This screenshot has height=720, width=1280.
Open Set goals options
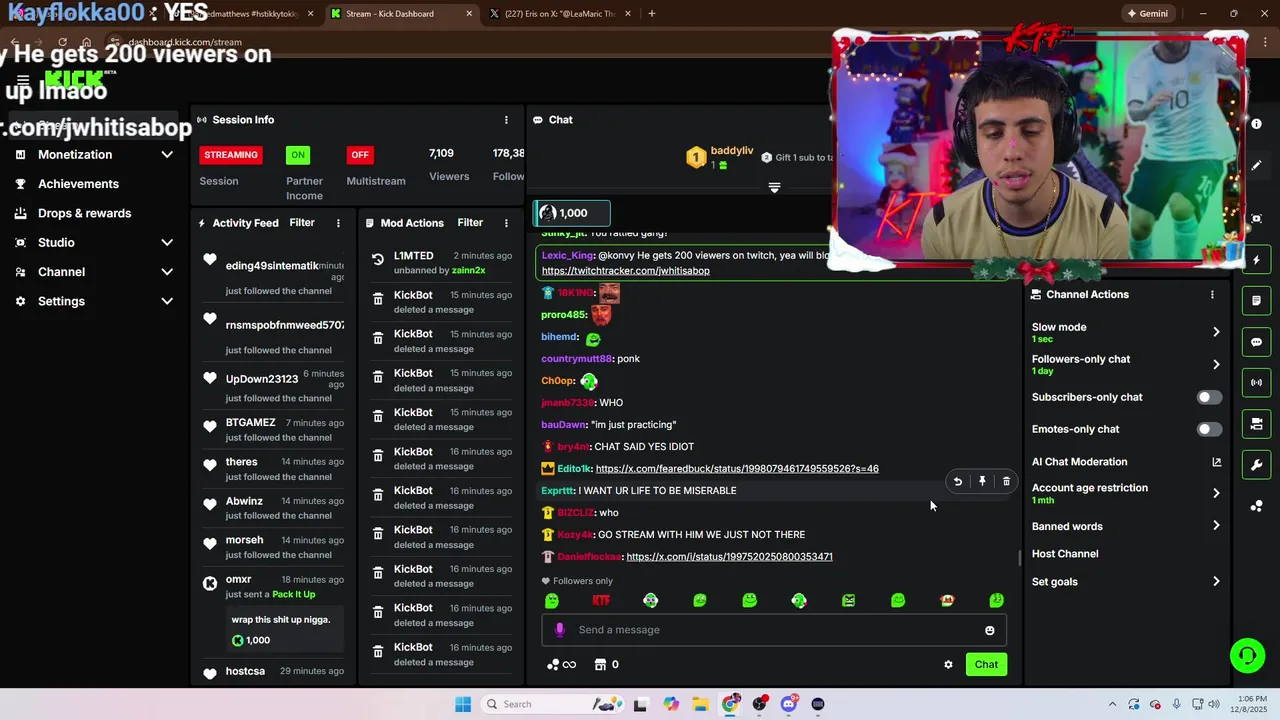click(1126, 582)
